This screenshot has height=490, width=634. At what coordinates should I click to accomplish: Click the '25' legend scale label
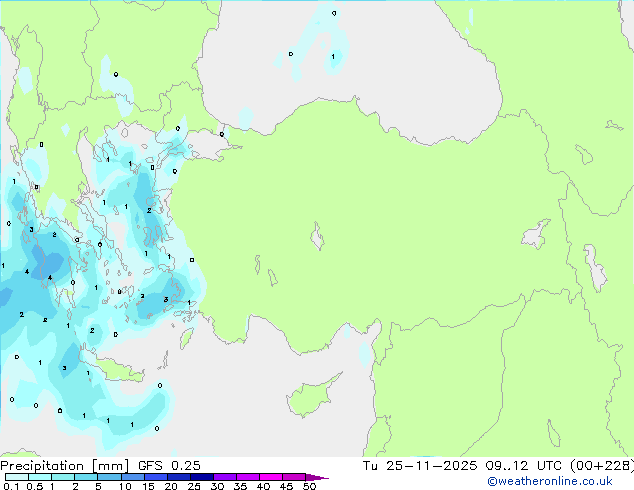194,486
